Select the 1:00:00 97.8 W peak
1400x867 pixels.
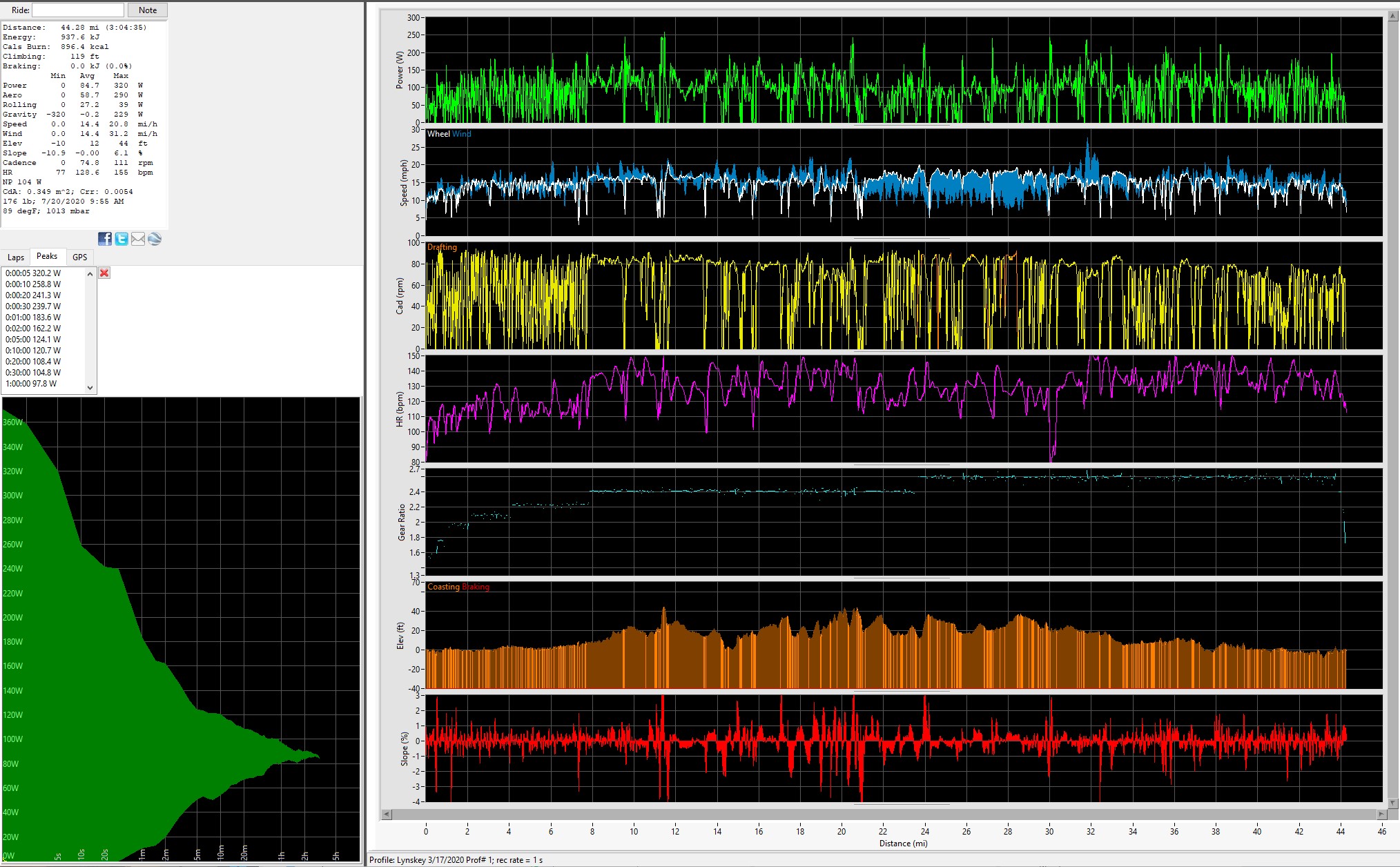click(31, 384)
